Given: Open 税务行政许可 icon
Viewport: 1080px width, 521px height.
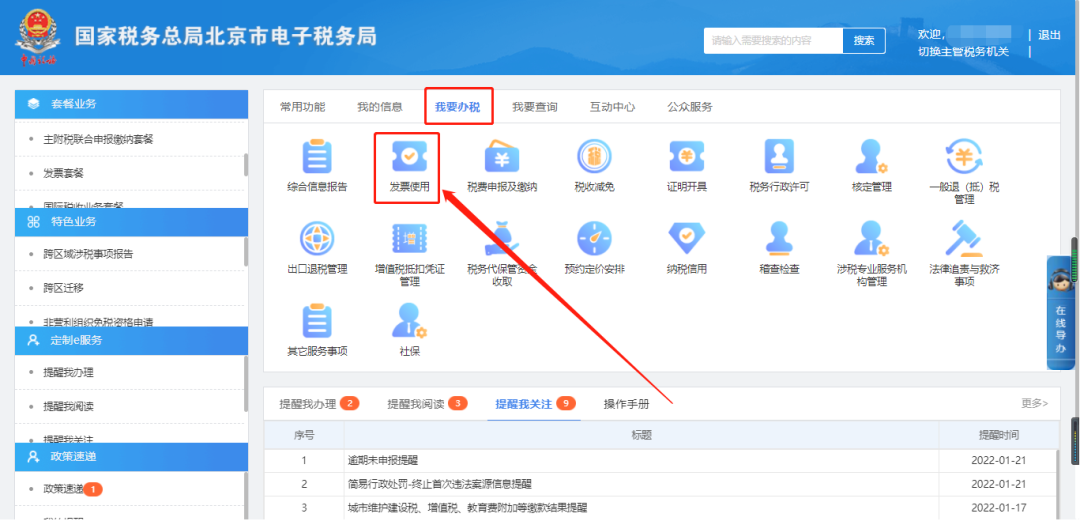Looking at the screenshot, I should click(779, 156).
